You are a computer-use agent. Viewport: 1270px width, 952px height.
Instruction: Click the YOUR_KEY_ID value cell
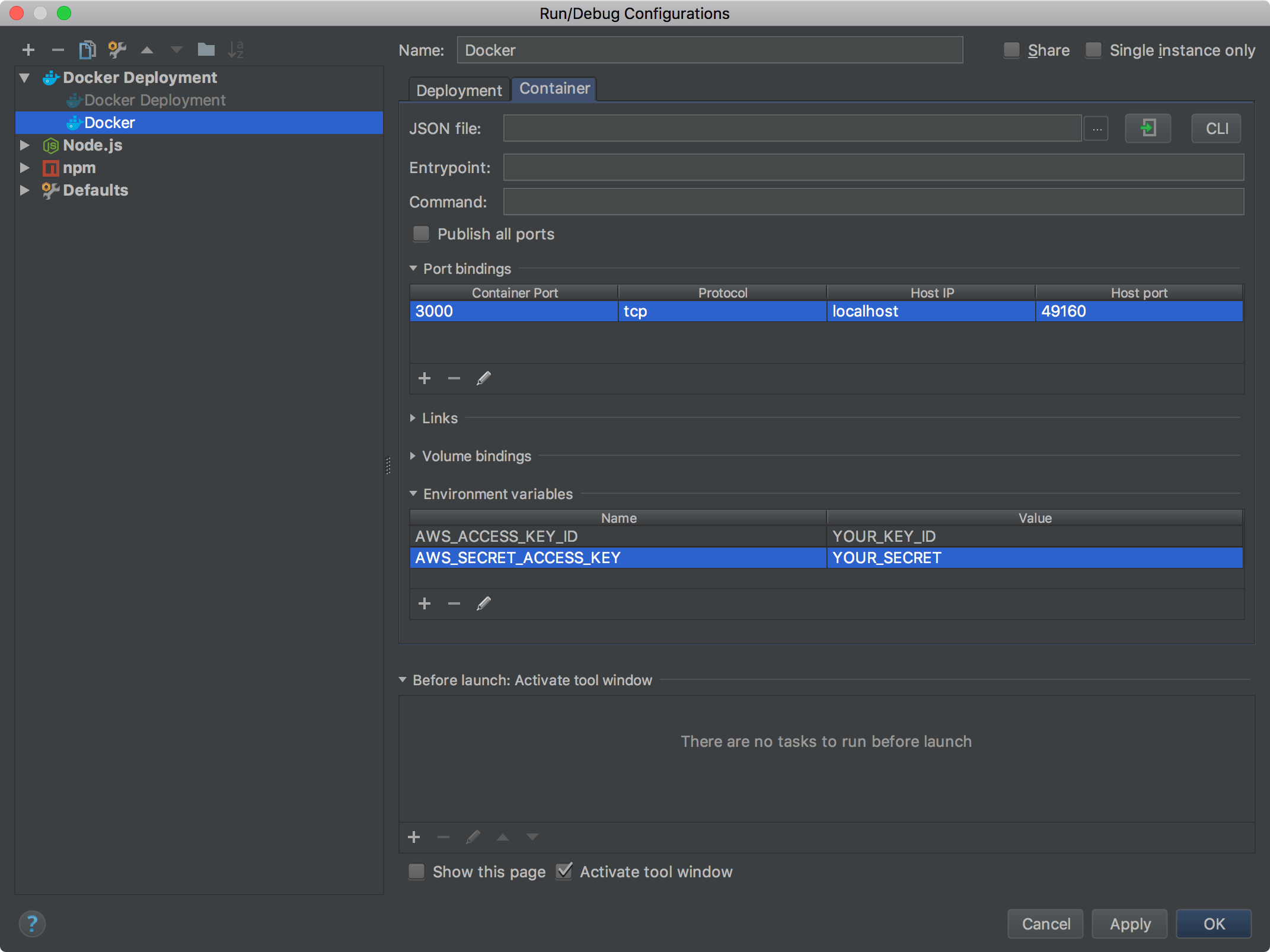1035,536
